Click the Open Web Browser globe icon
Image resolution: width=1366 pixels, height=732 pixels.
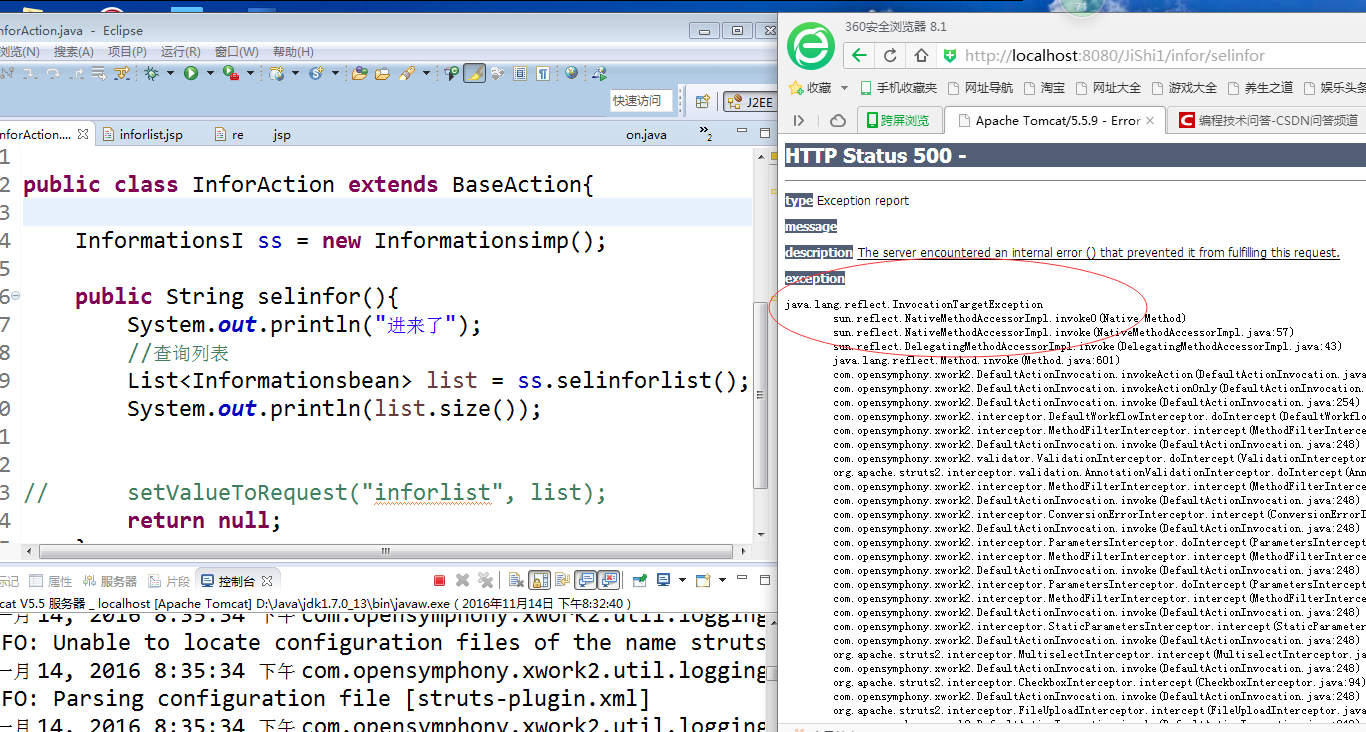pos(571,73)
